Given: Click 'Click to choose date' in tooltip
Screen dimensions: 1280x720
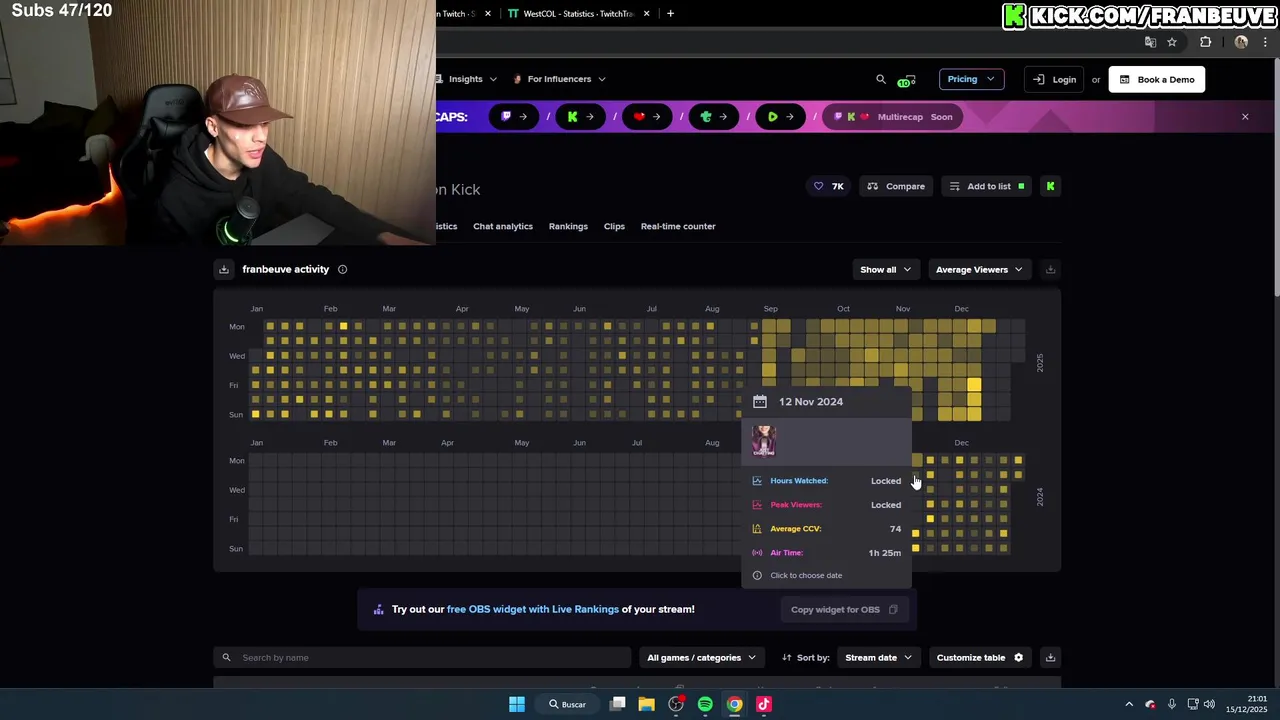Looking at the screenshot, I should pyautogui.click(x=806, y=575).
